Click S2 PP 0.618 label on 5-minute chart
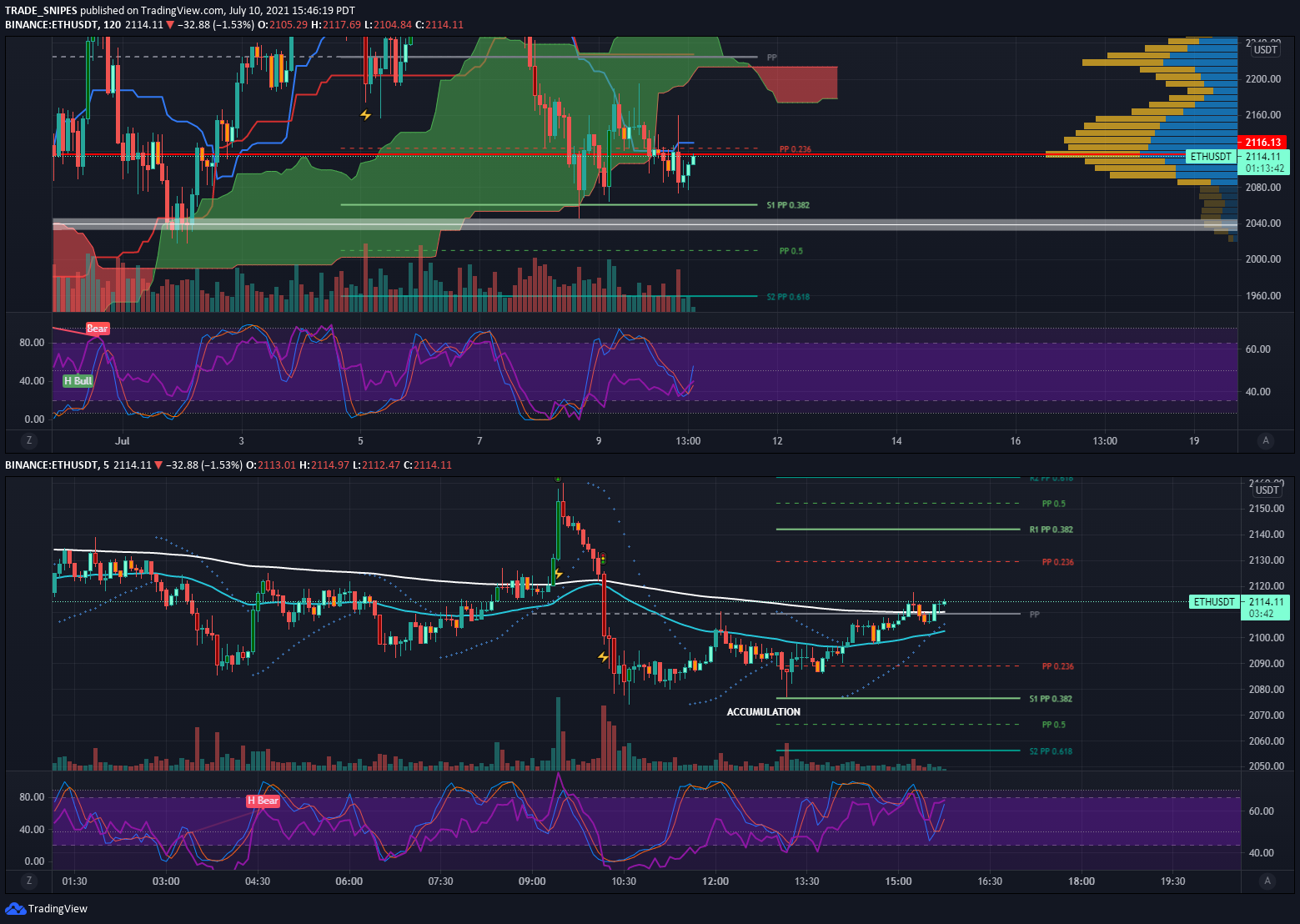 click(x=1051, y=751)
